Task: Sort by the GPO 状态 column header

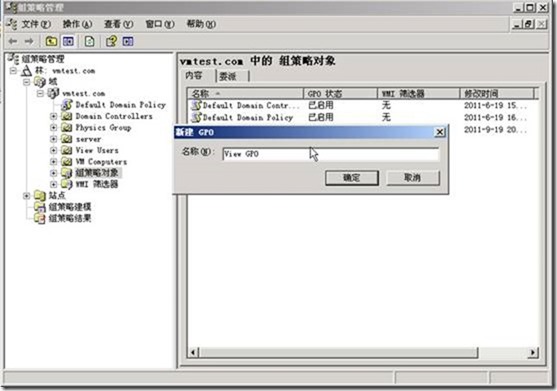Action: tap(340, 94)
